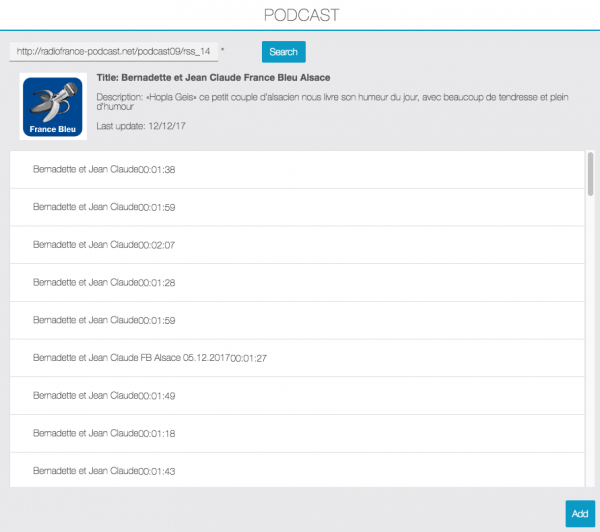The width and height of the screenshot is (600, 532).
Task: Choose the episode lasting 00:01:18
Action: [x=104, y=433]
